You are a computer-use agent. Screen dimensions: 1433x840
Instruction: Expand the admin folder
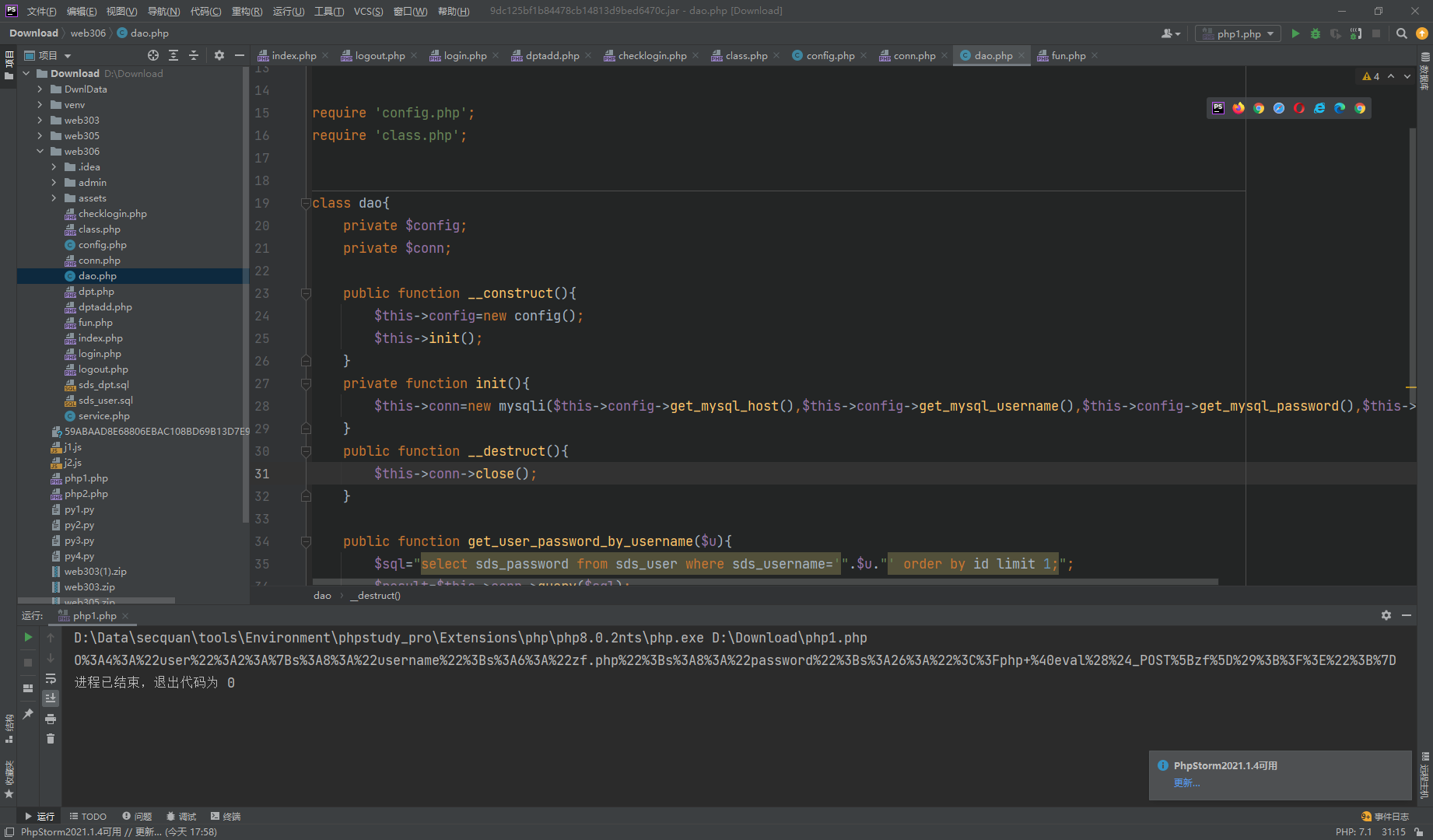[54, 183]
